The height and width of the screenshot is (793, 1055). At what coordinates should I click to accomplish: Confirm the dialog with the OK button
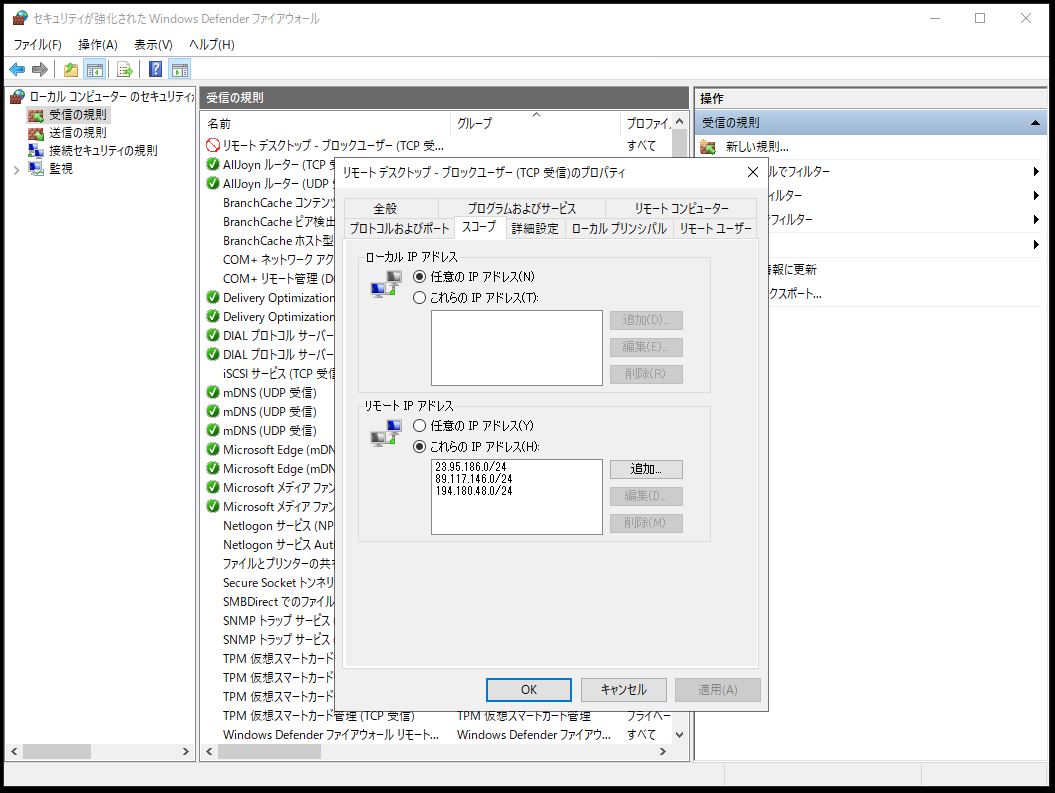tap(528, 689)
